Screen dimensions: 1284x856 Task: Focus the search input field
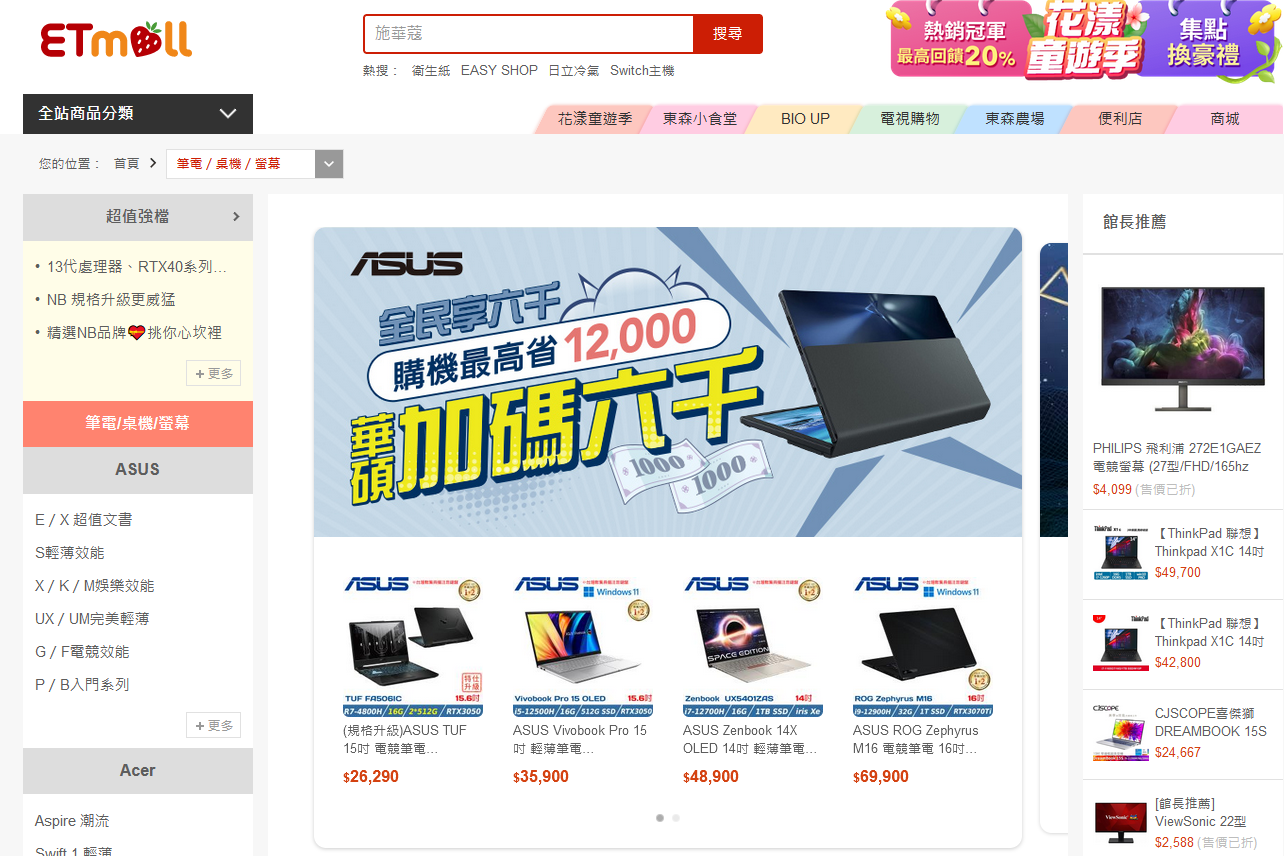(528, 34)
